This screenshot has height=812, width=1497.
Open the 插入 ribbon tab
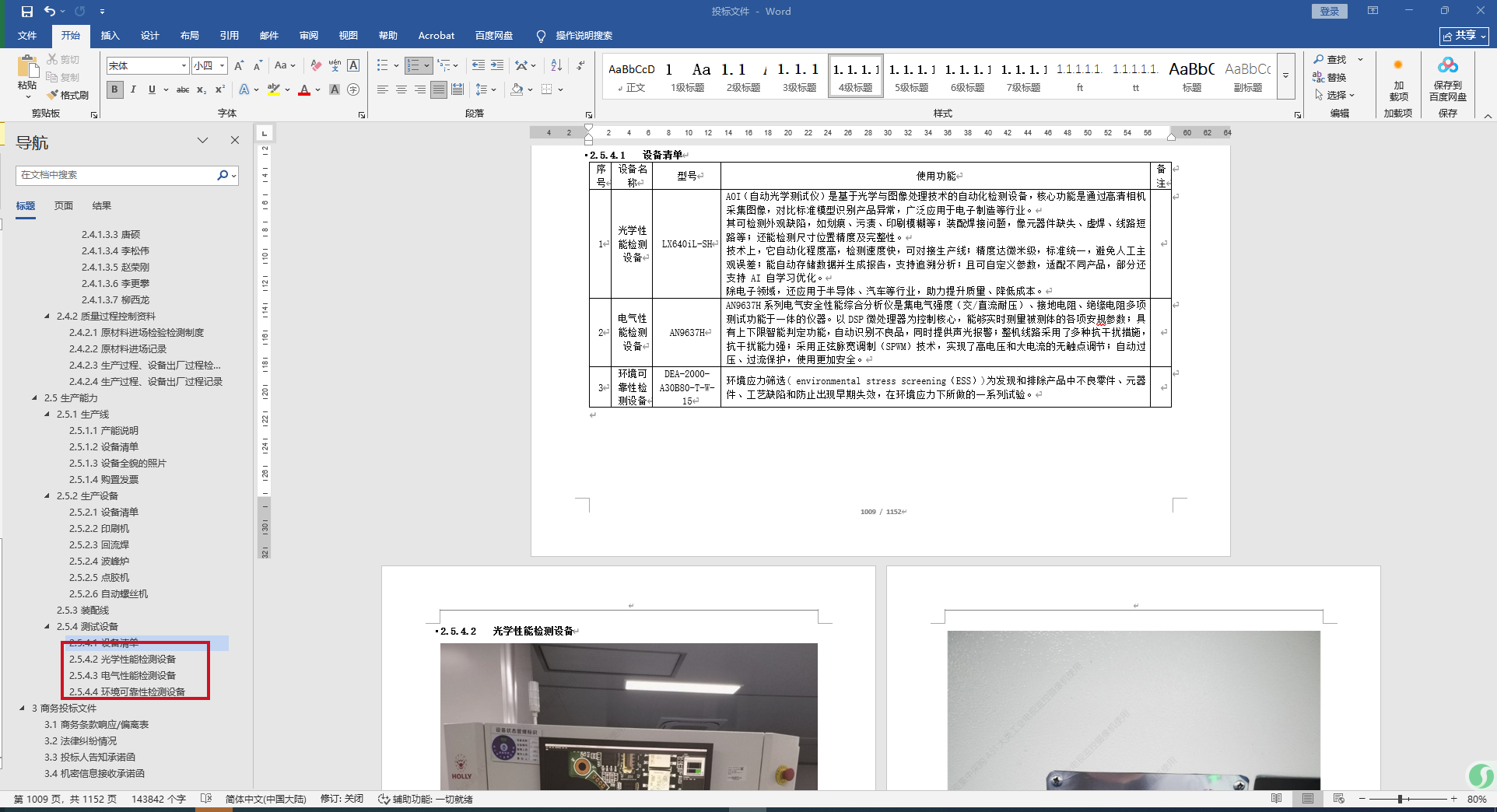tap(110, 36)
